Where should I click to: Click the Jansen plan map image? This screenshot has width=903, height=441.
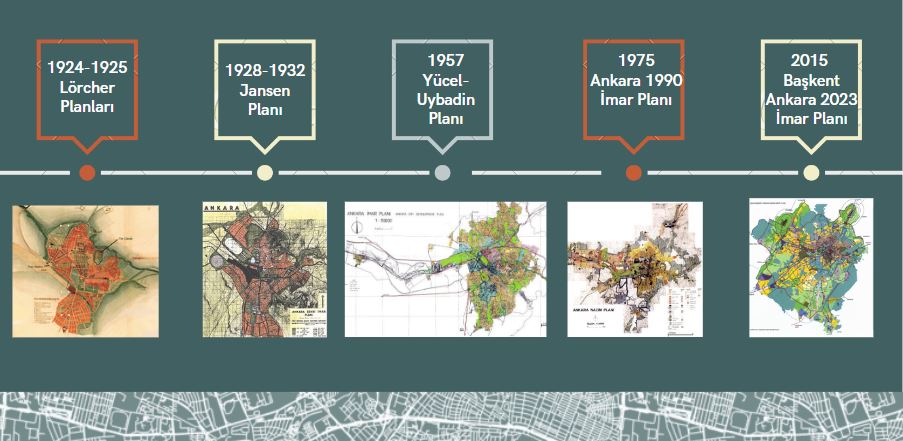(264, 268)
